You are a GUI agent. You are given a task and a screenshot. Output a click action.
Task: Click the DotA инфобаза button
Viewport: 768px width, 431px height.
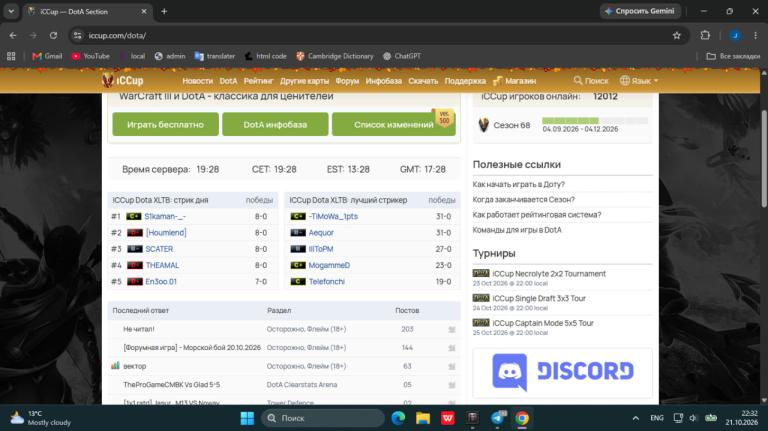coord(275,124)
